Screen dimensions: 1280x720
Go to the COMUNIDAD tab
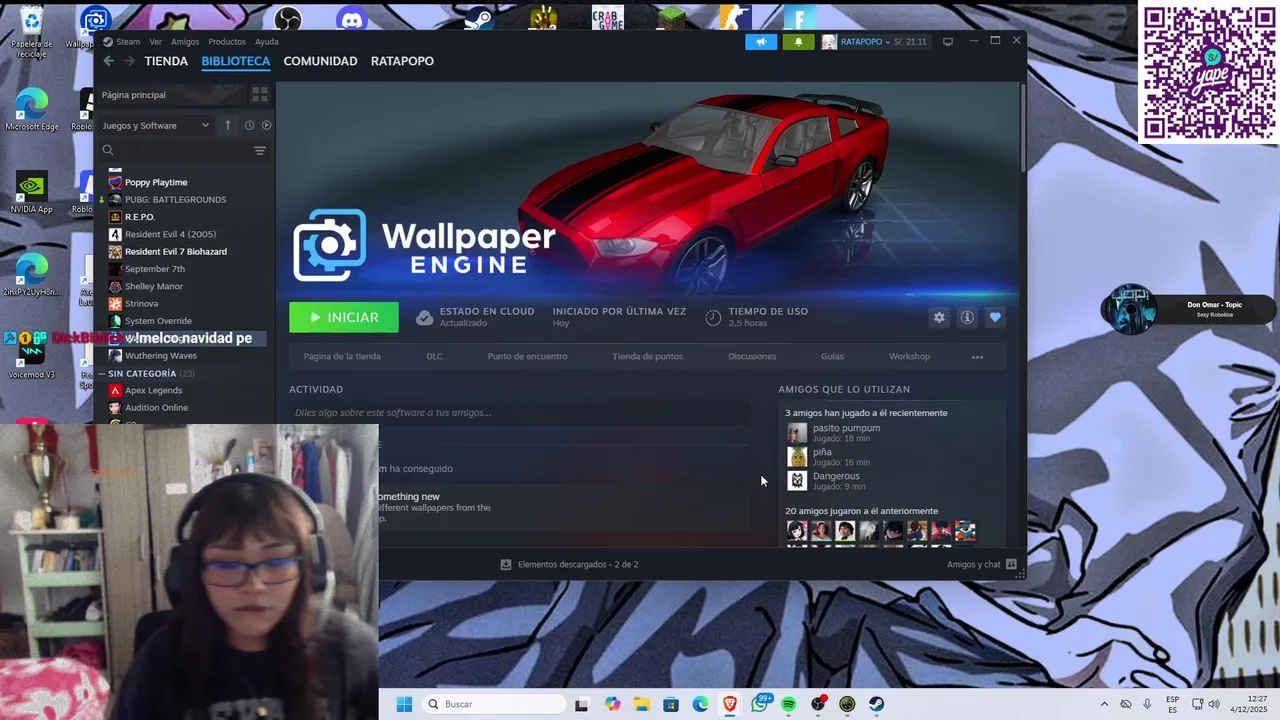click(x=320, y=61)
